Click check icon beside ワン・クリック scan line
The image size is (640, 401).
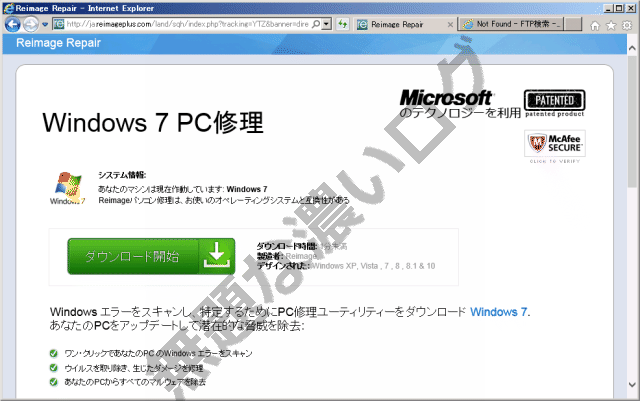coord(53,353)
